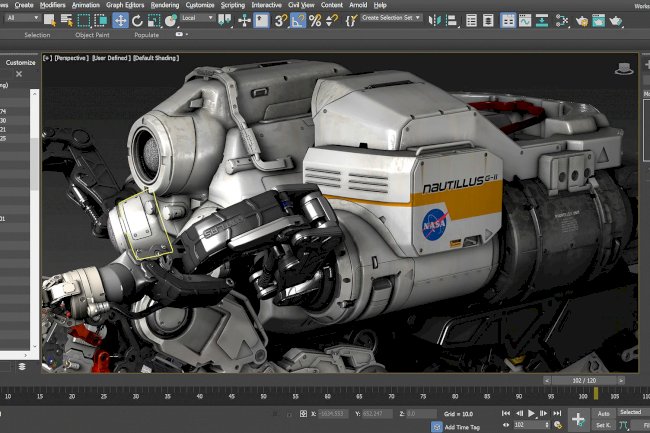This screenshot has height=433, width=650.
Task: Switch to the Populate ribbon tab
Action: click(x=147, y=35)
